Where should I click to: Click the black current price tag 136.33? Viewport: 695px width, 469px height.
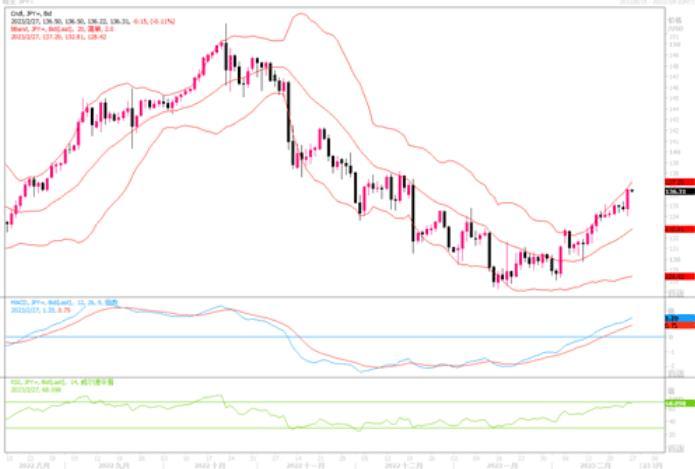(x=675, y=189)
